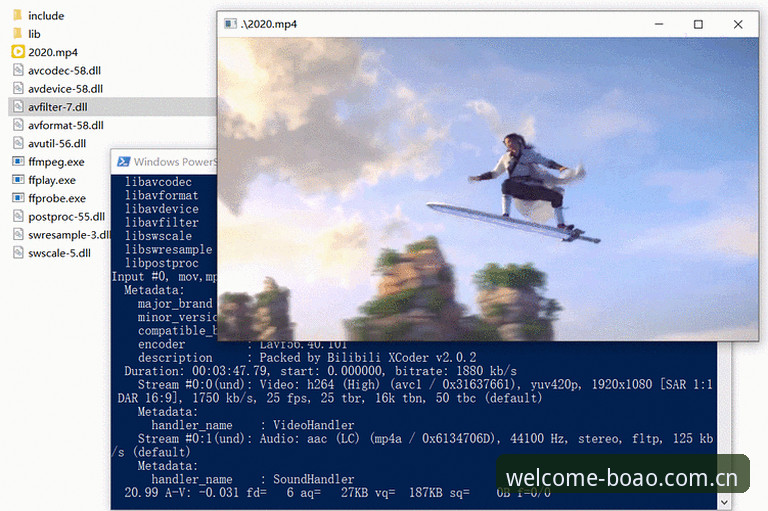Select the avdevice-58.dll file name
The height and width of the screenshot is (511, 768).
coord(66,89)
